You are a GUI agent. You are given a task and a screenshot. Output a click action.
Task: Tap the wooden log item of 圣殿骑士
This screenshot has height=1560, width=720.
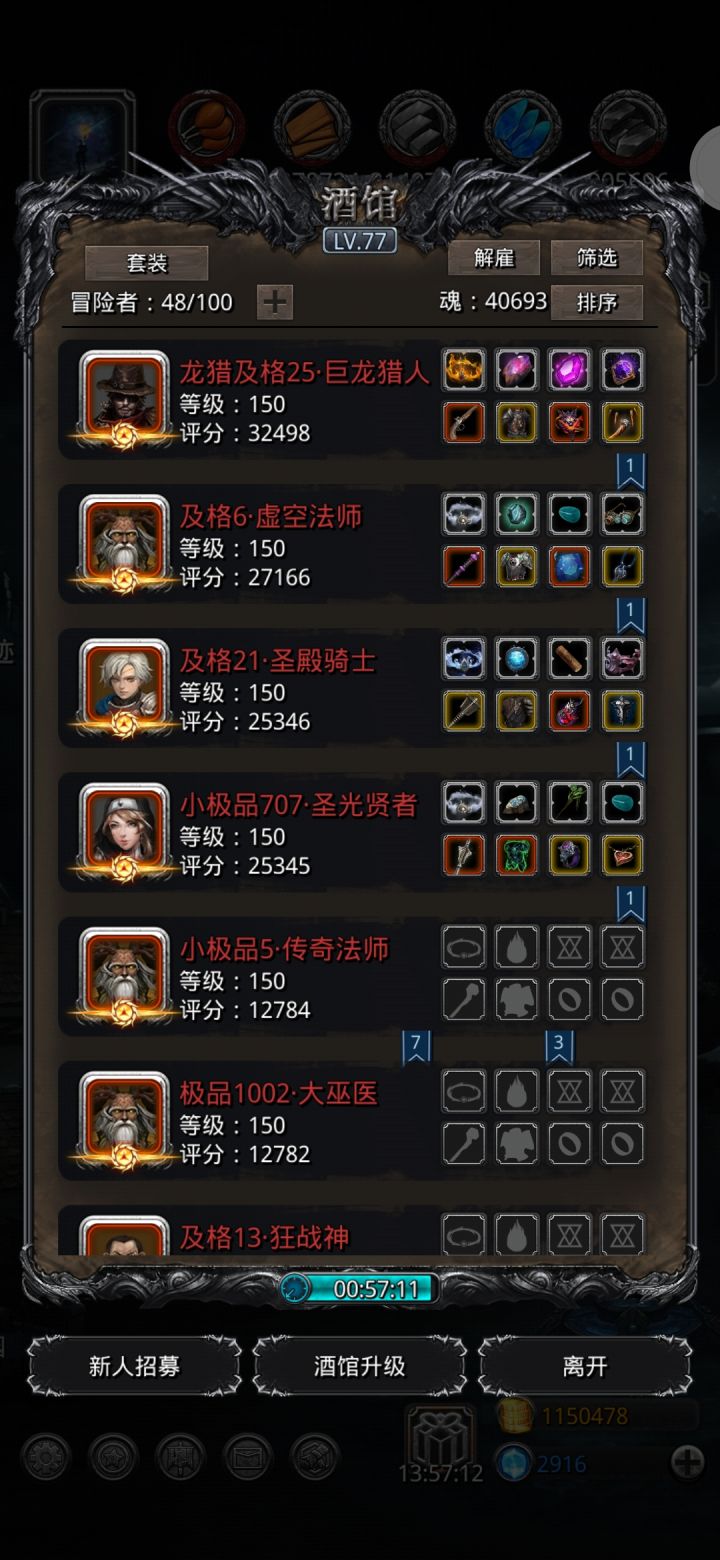click(570, 658)
